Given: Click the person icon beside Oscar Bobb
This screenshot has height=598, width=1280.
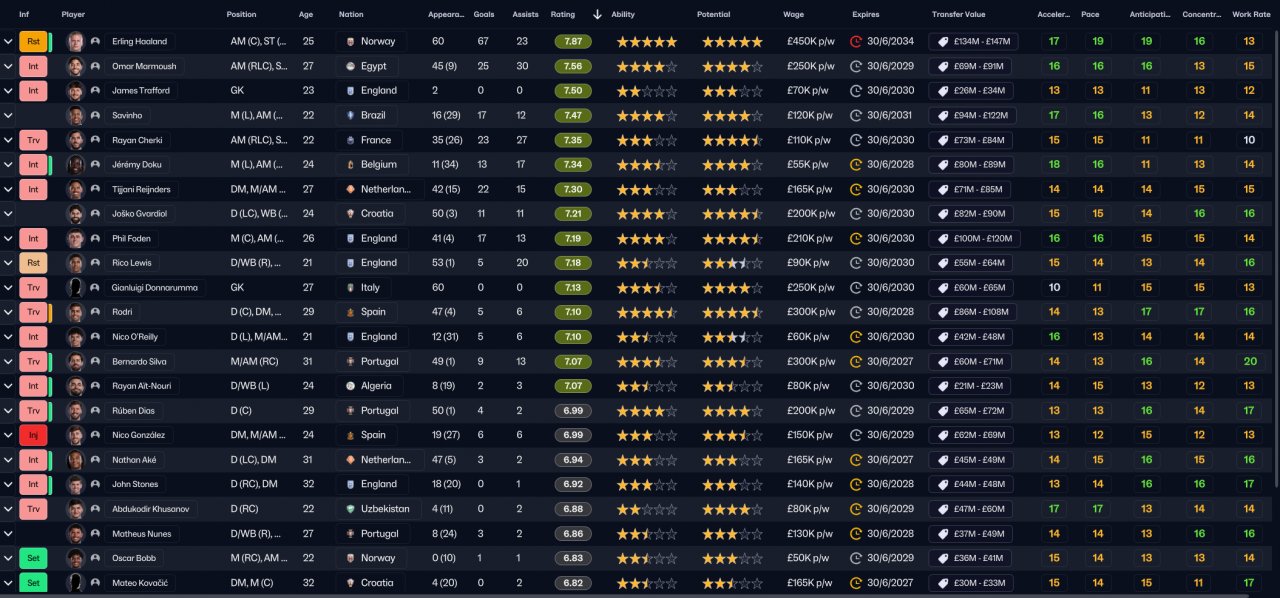Looking at the screenshot, I should coord(95,558).
